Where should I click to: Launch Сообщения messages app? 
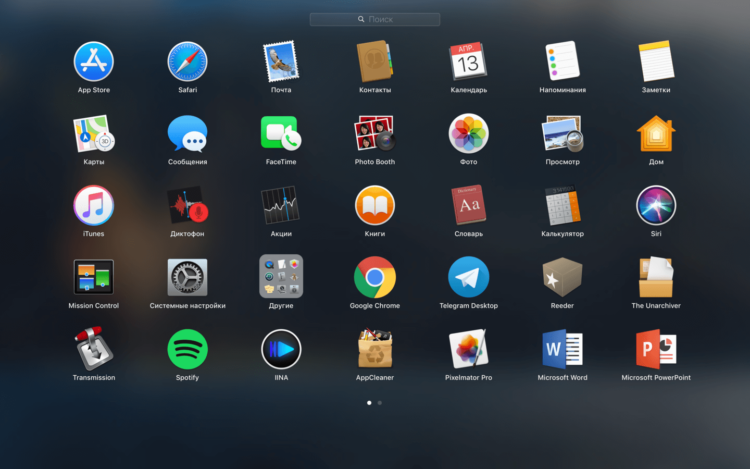tap(188, 133)
